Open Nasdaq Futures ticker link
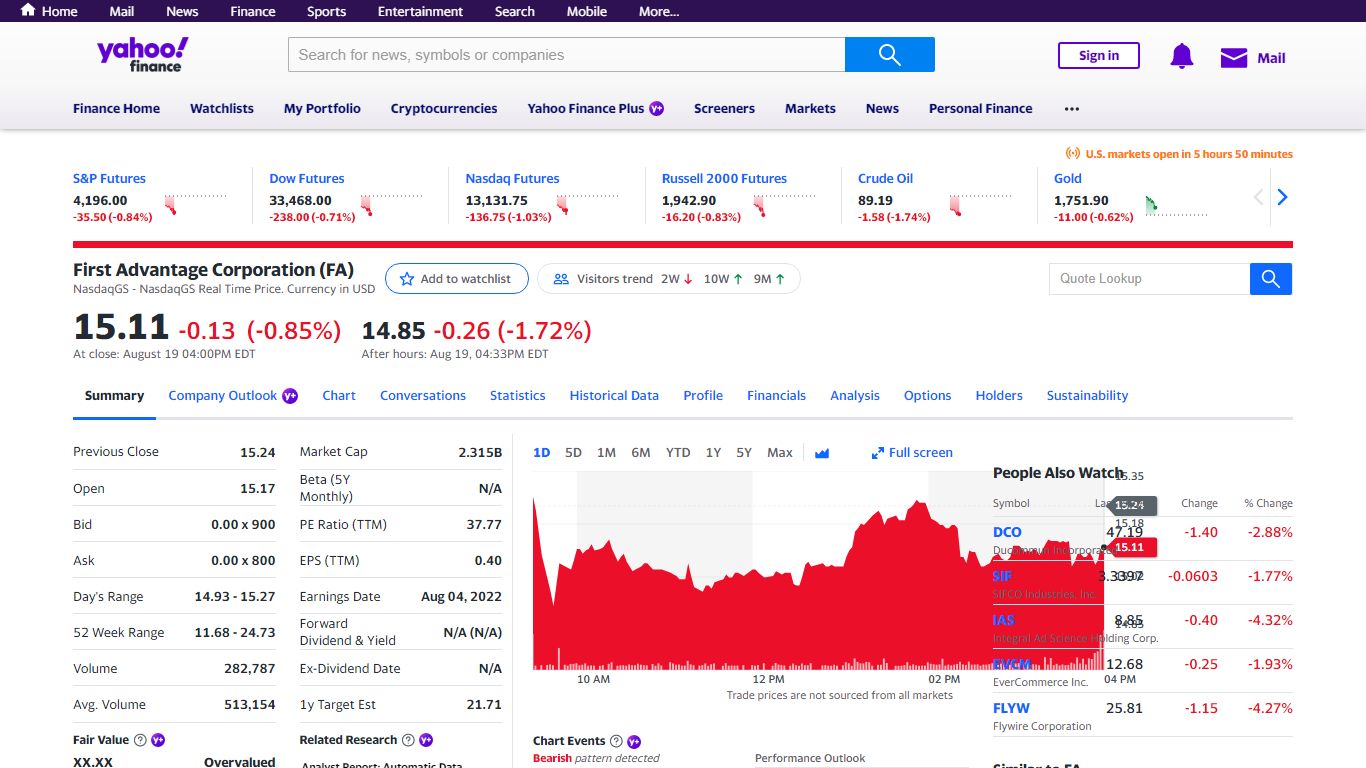Screen dimensions: 1366x768 (x=512, y=179)
